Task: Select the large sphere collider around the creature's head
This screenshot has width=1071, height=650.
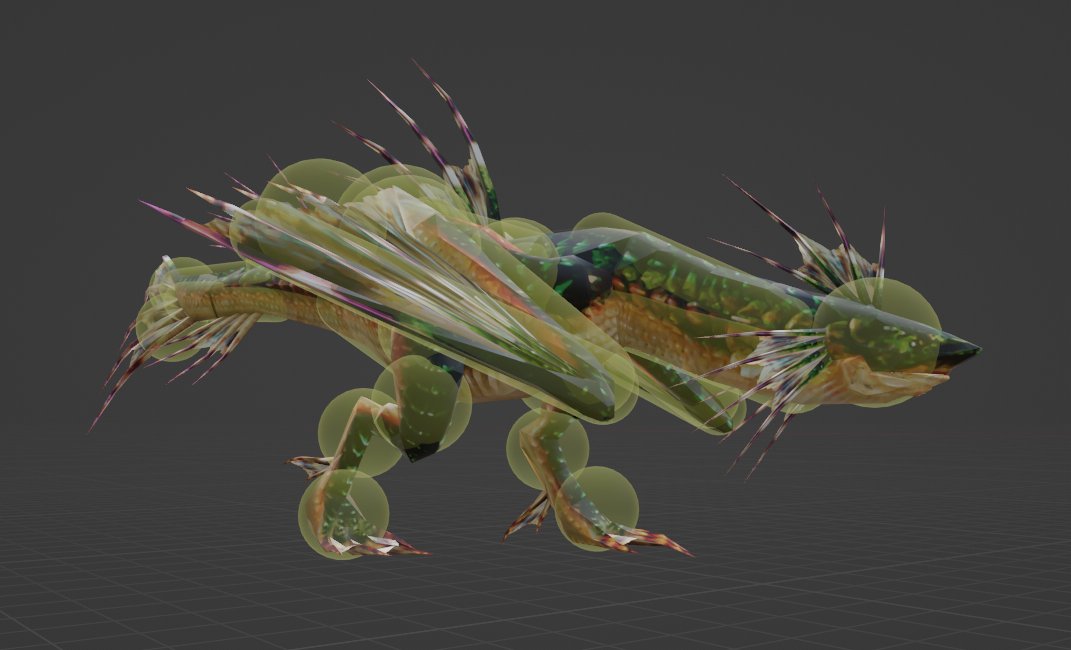Action: (877, 342)
